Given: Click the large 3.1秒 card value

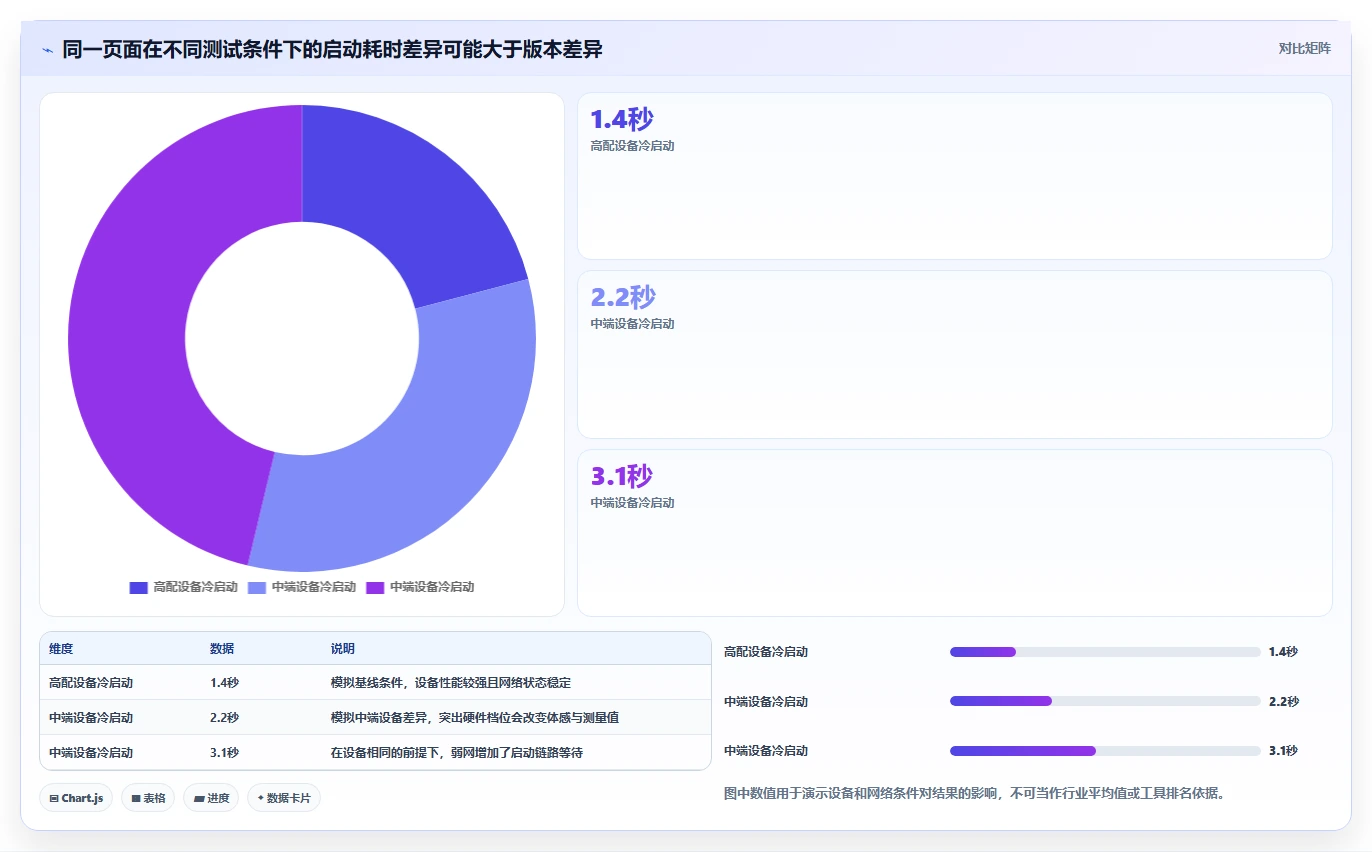Looking at the screenshot, I should click(x=621, y=477).
